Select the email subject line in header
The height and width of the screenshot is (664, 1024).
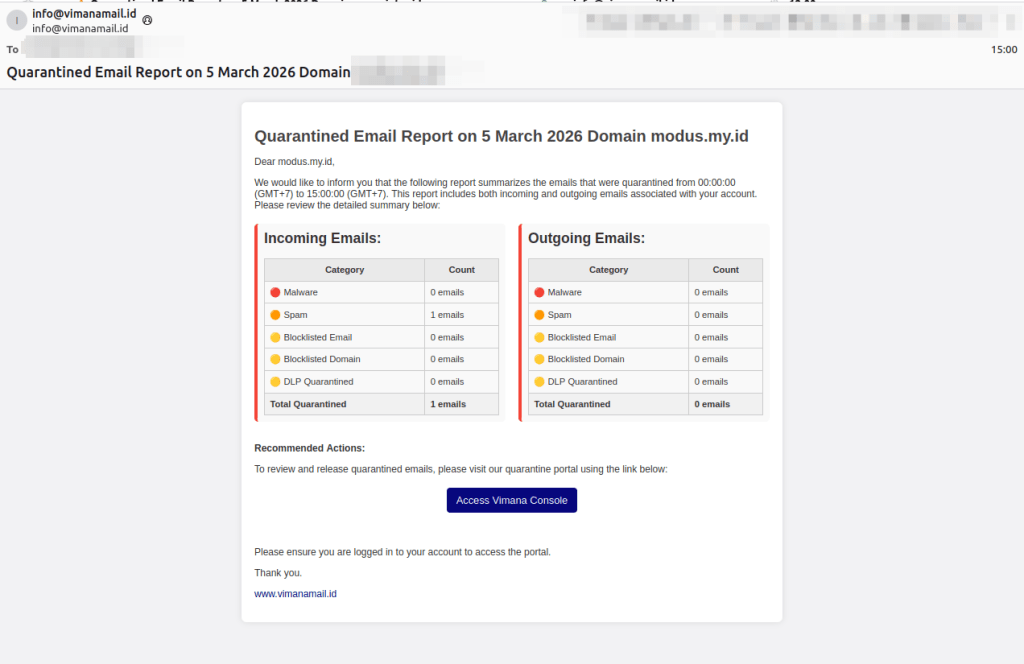(178, 72)
